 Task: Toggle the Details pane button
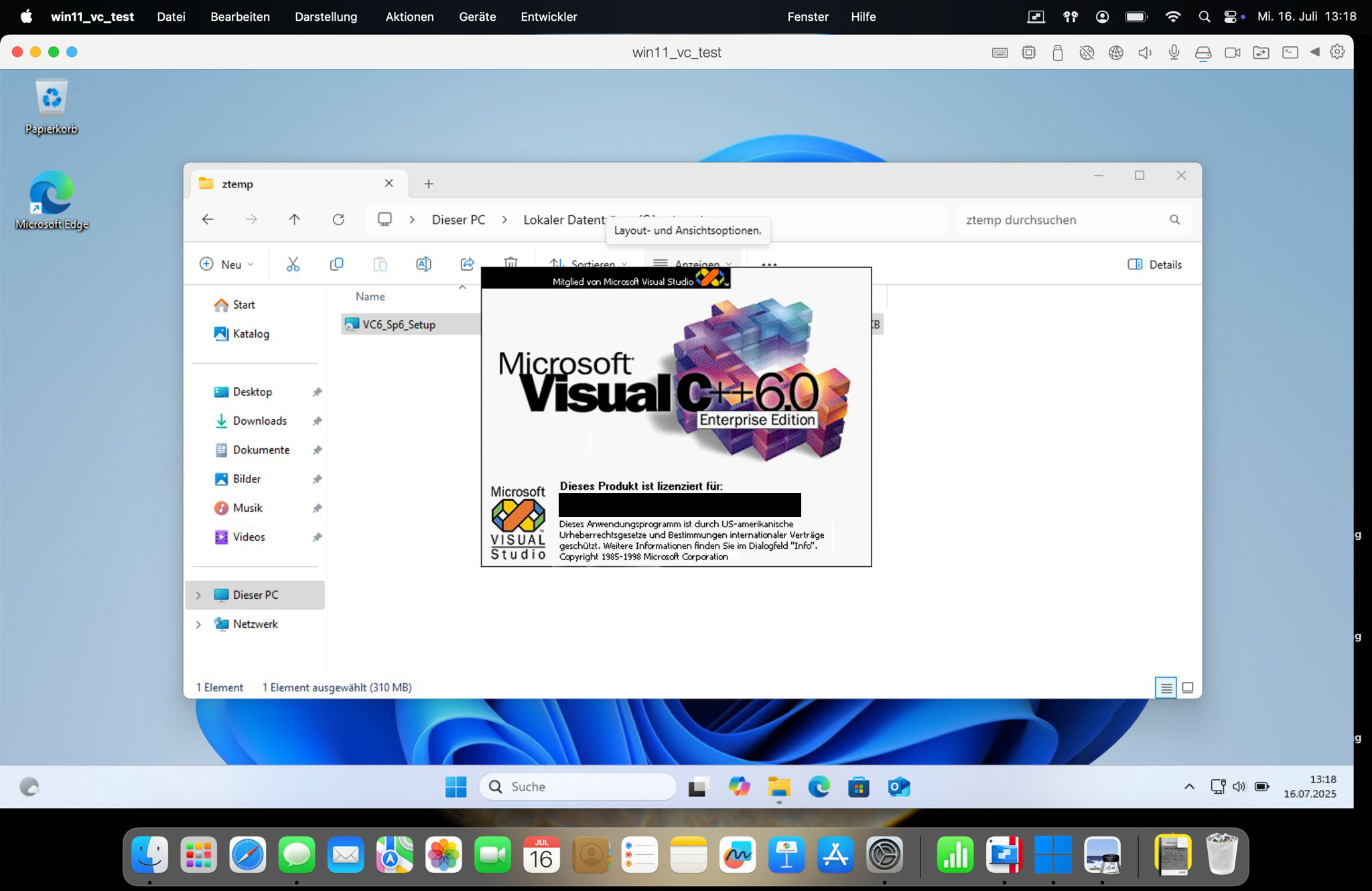(1155, 265)
